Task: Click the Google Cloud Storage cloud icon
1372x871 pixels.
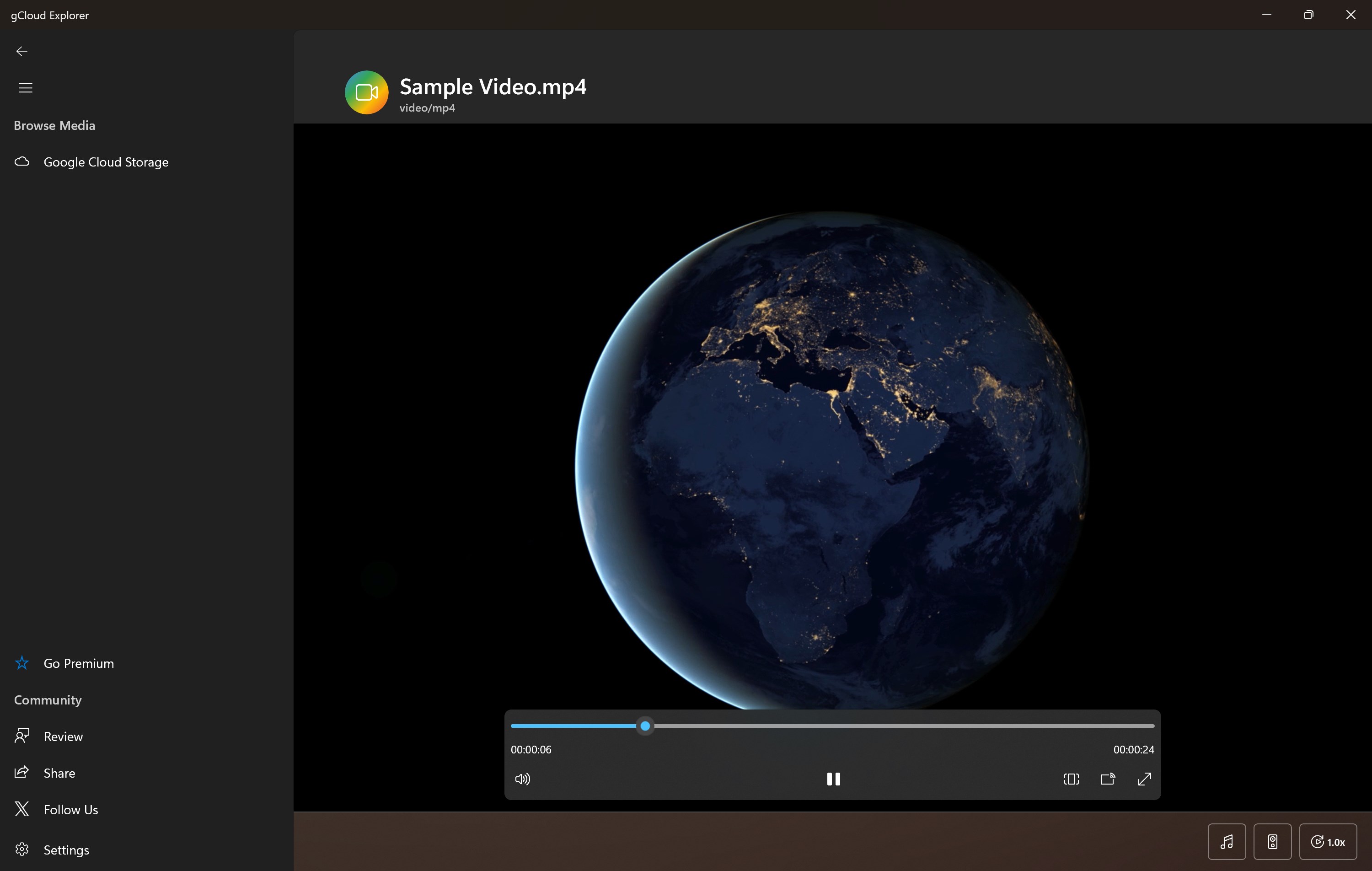Action: 22,162
